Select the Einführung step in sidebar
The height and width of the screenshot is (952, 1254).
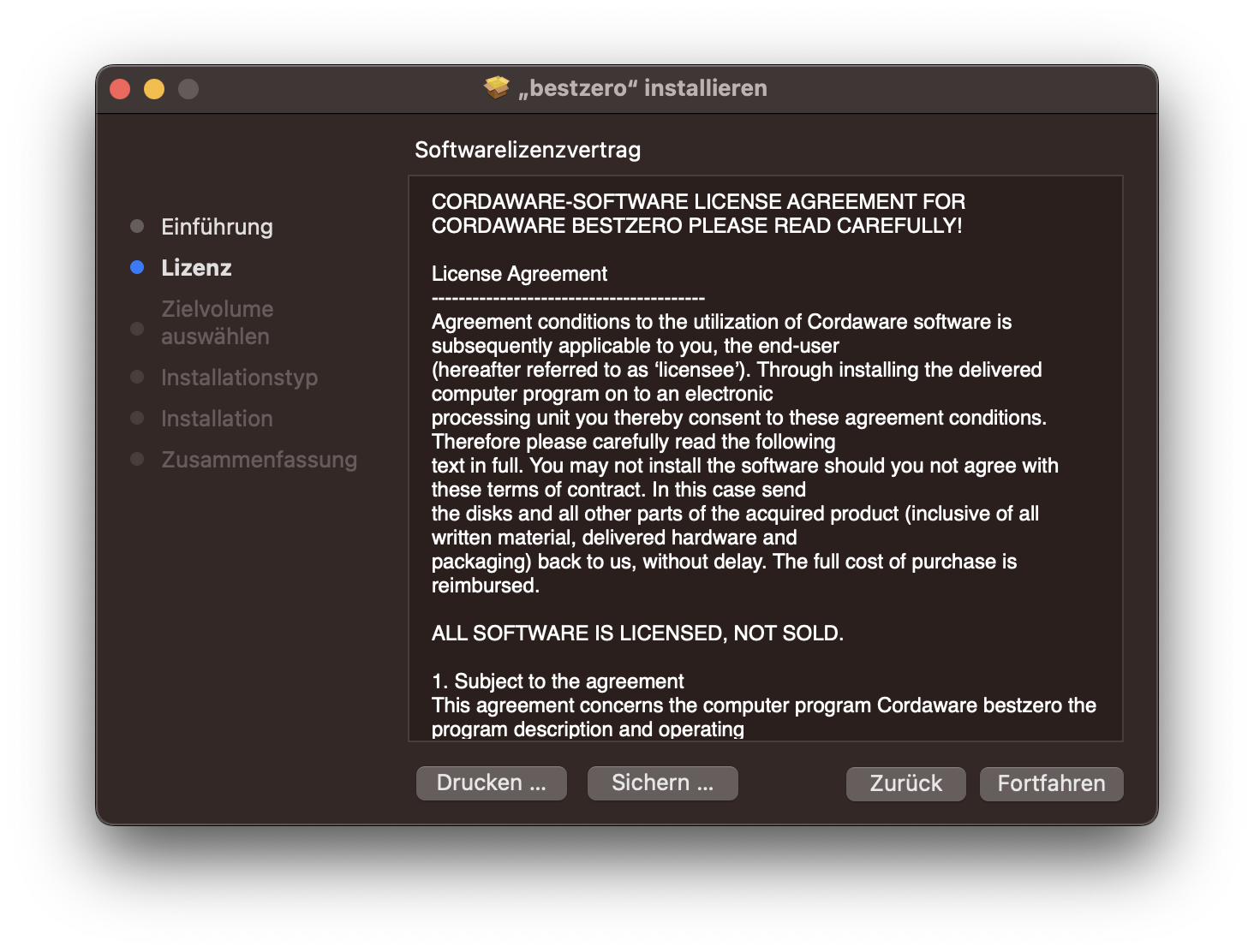217,227
